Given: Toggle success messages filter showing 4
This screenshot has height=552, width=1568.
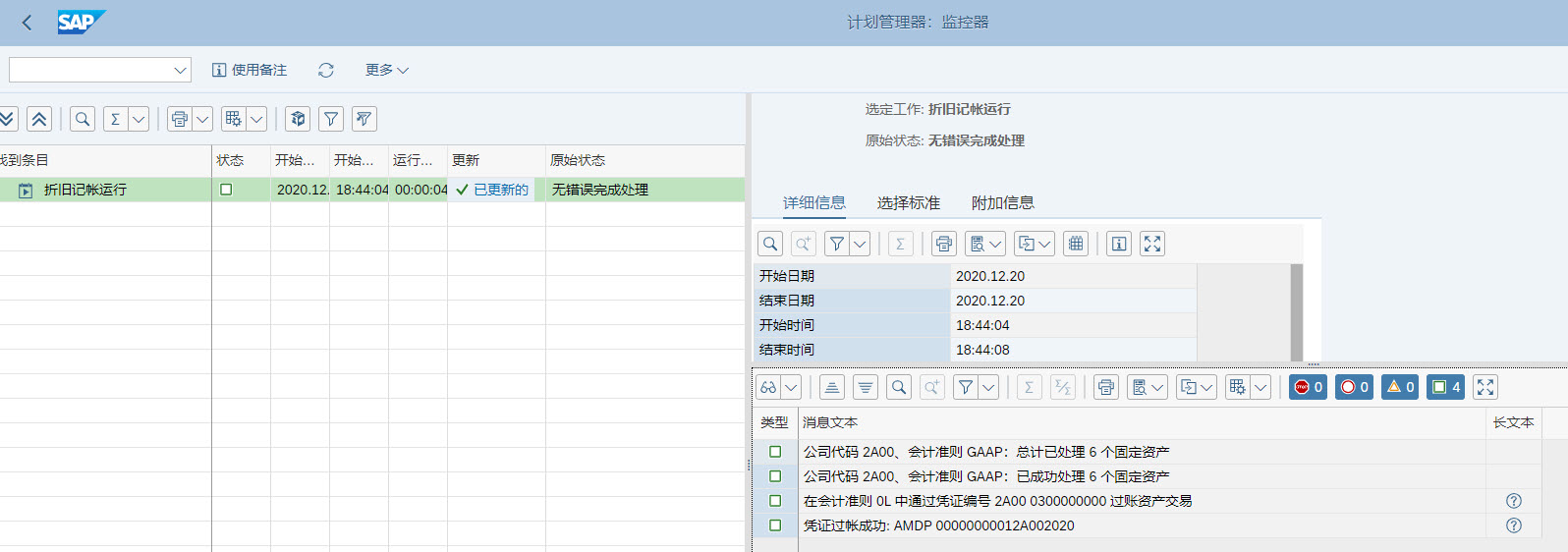Looking at the screenshot, I should pos(1446,387).
